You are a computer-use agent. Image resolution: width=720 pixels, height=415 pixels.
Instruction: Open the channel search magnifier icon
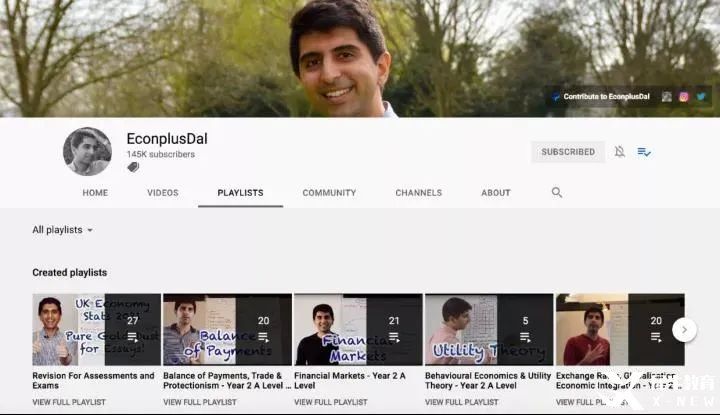557,192
